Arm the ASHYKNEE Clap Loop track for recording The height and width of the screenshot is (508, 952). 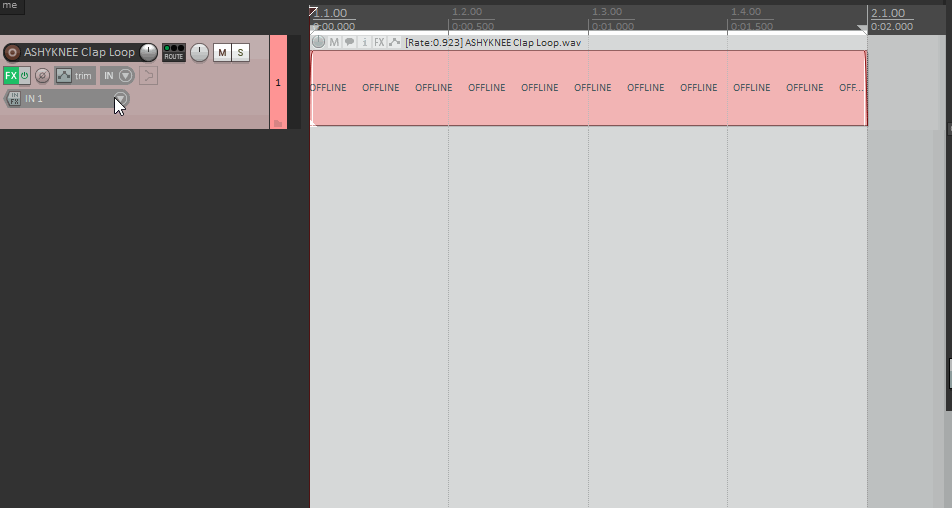click(x=12, y=53)
